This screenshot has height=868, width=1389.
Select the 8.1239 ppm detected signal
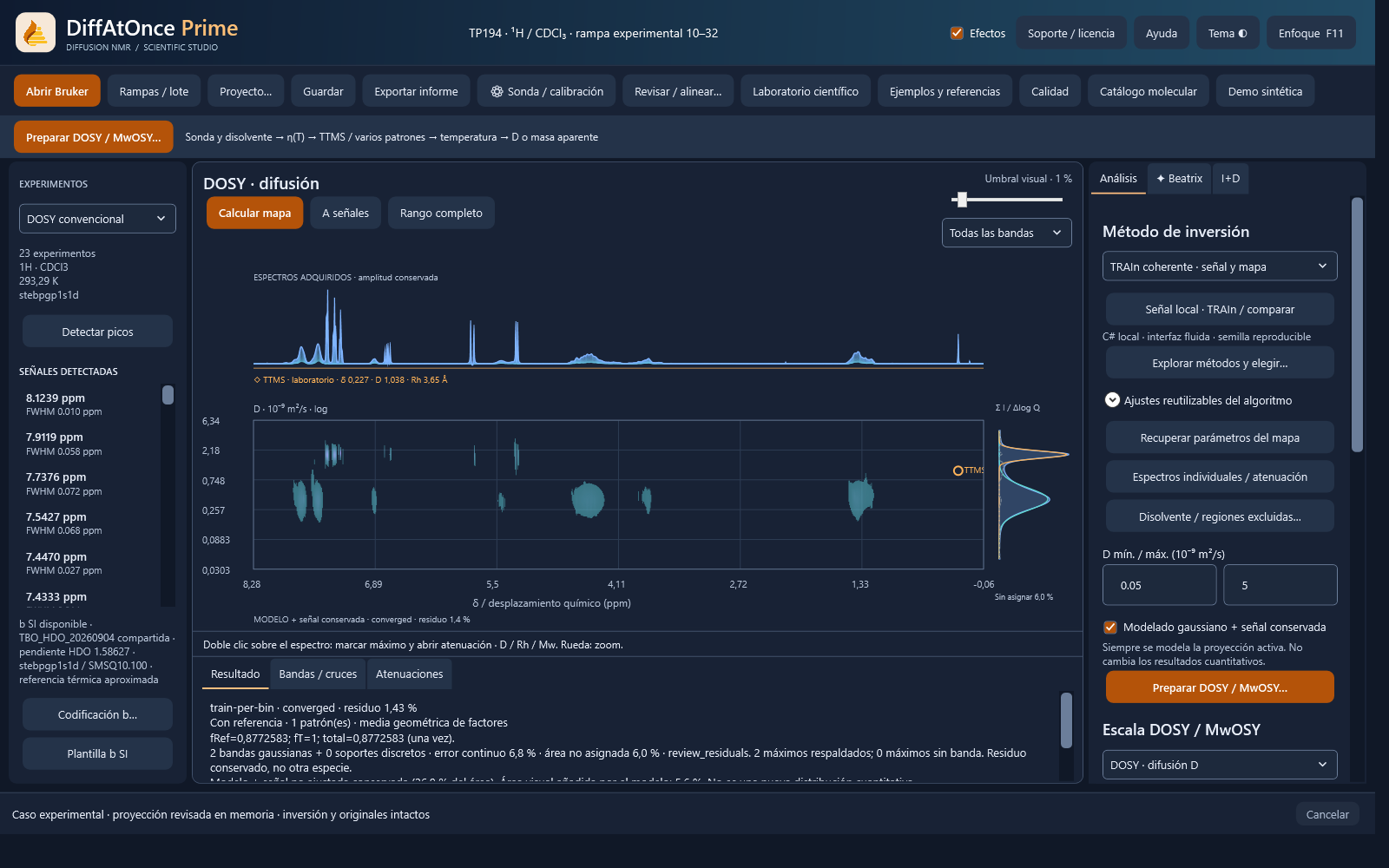tap(89, 404)
